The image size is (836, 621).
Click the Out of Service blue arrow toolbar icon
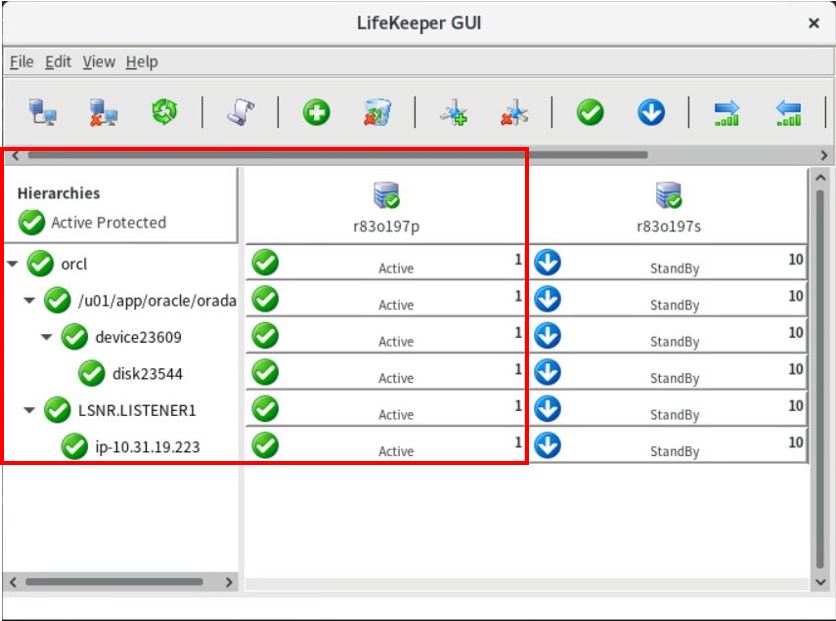651,112
